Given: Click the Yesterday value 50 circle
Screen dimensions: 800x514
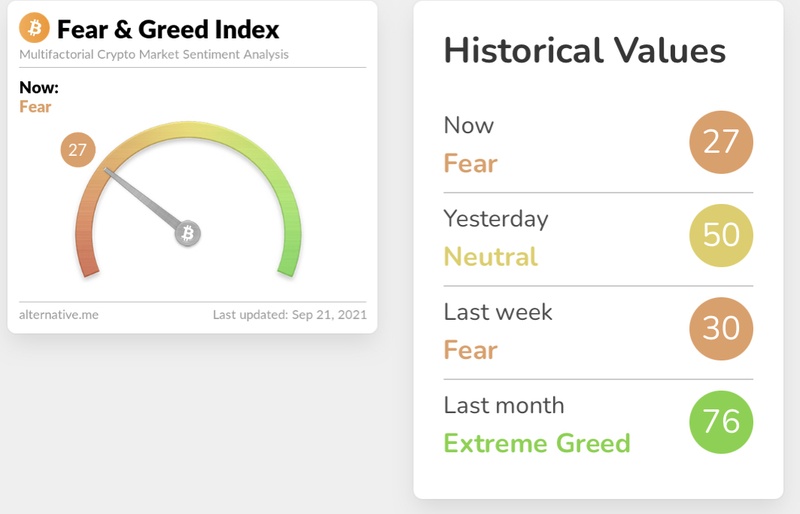Looking at the screenshot, I should 720,235.
